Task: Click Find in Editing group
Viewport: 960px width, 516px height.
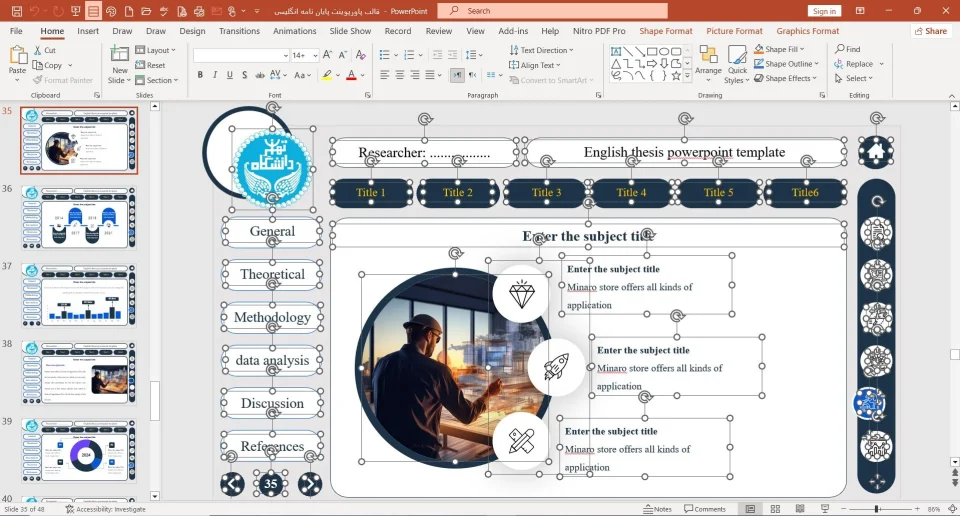Action: 847,49
